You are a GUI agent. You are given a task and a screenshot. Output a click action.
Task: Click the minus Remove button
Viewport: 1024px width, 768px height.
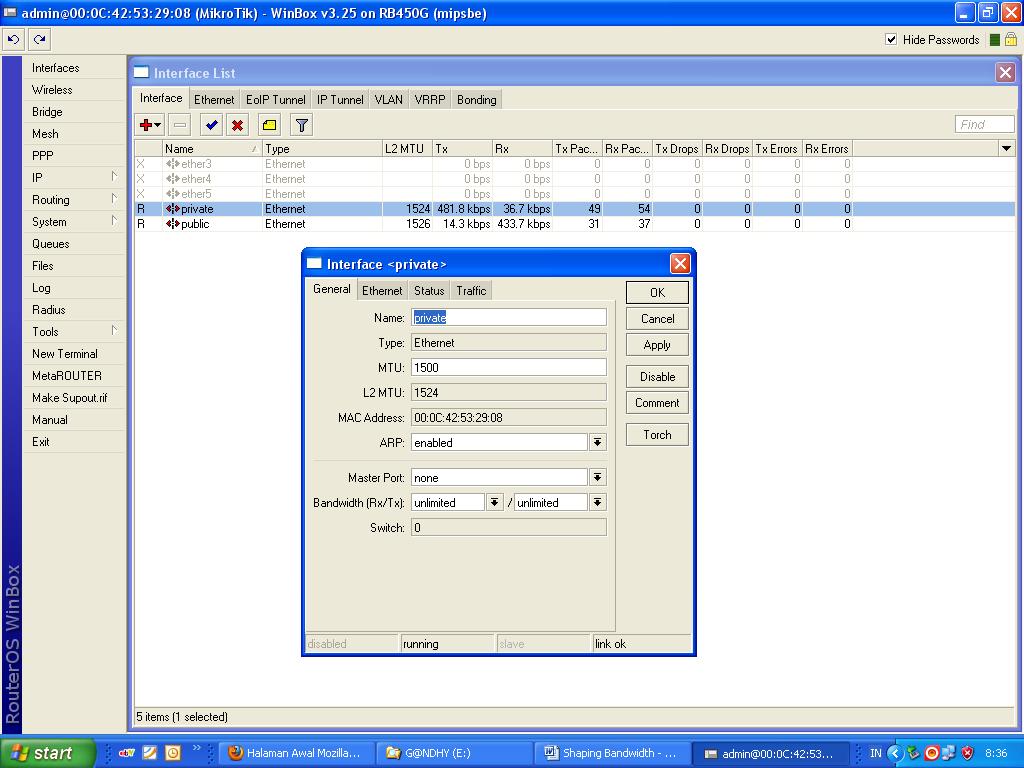click(180, 125)
